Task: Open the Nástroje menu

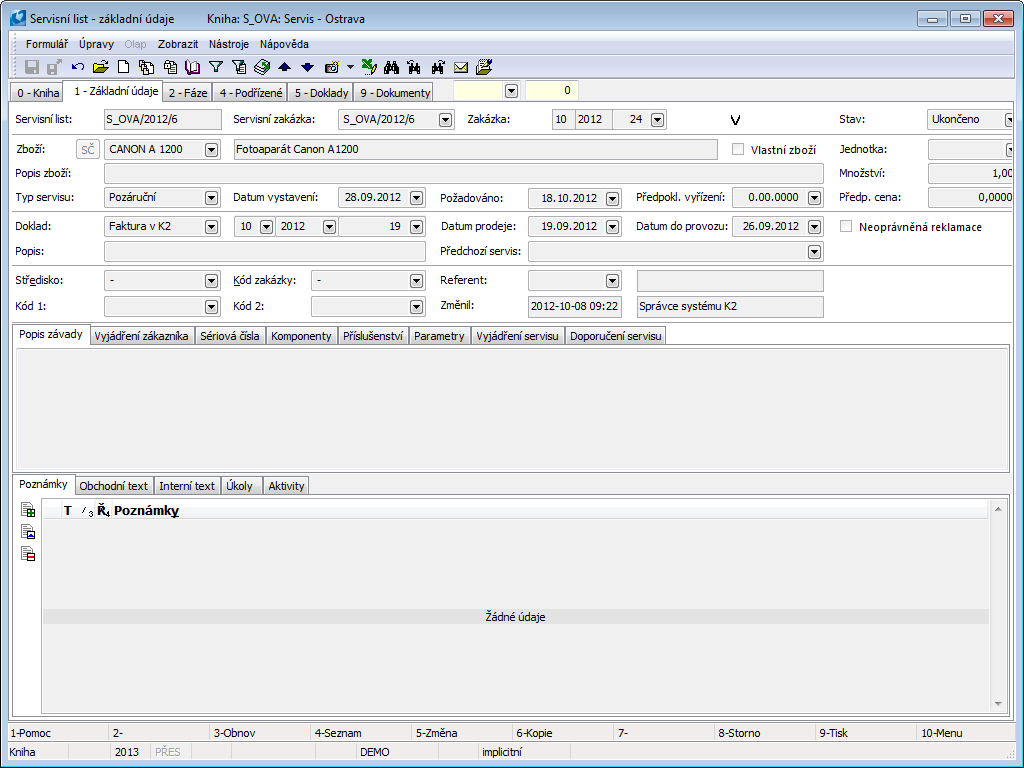Action: (229, 44)
